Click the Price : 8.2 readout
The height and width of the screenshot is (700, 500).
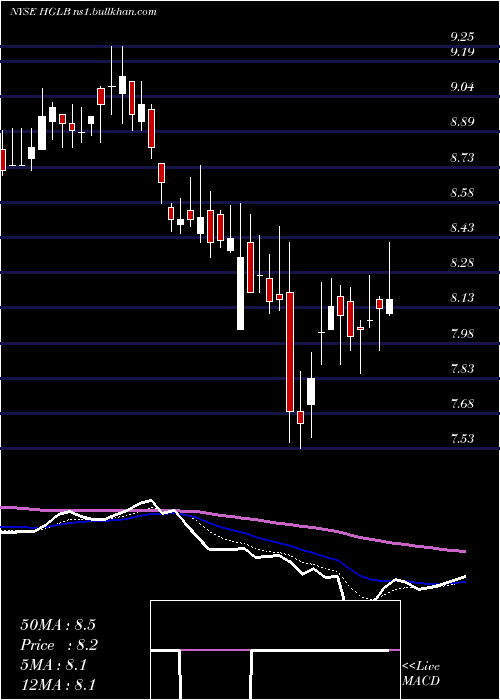pyautogui.click(x=59, y=645)
